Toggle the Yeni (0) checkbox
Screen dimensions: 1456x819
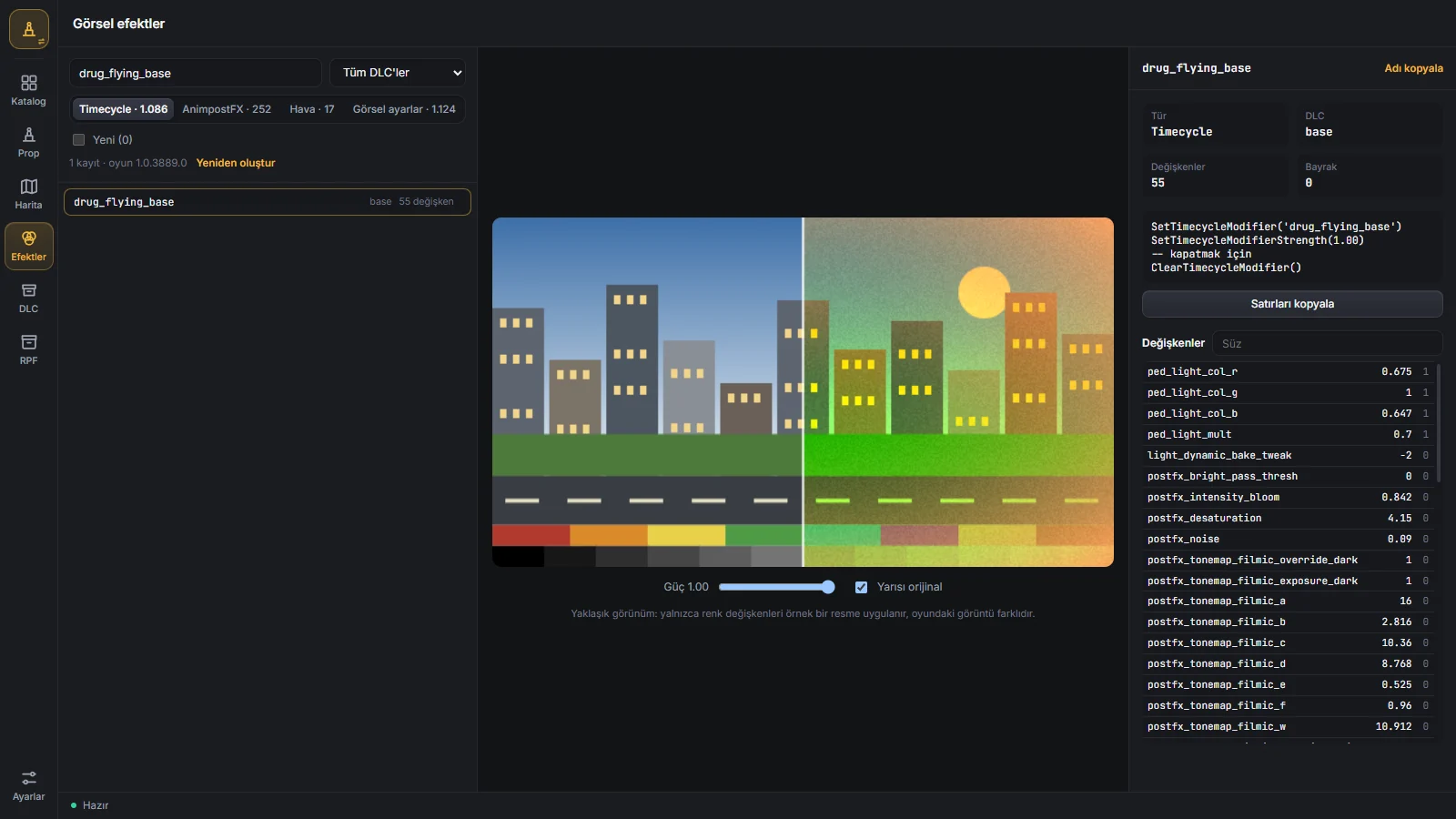pos(79,140)
